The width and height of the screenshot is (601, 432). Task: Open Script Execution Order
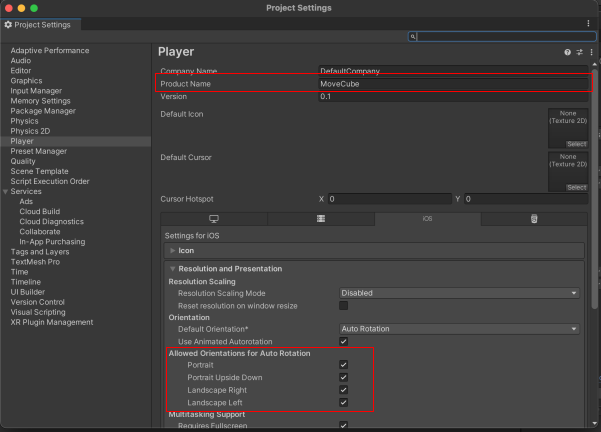coord(50,181)
